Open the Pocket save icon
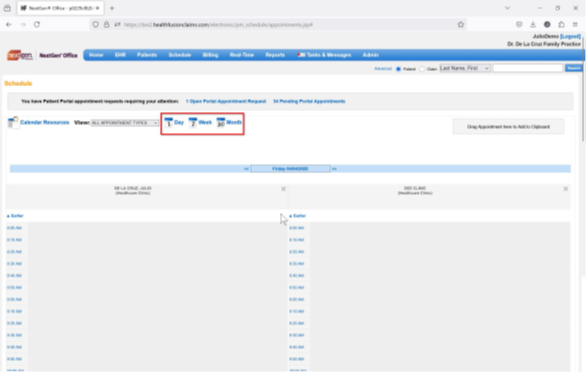 pyautogui.click(x=519, y=25)
